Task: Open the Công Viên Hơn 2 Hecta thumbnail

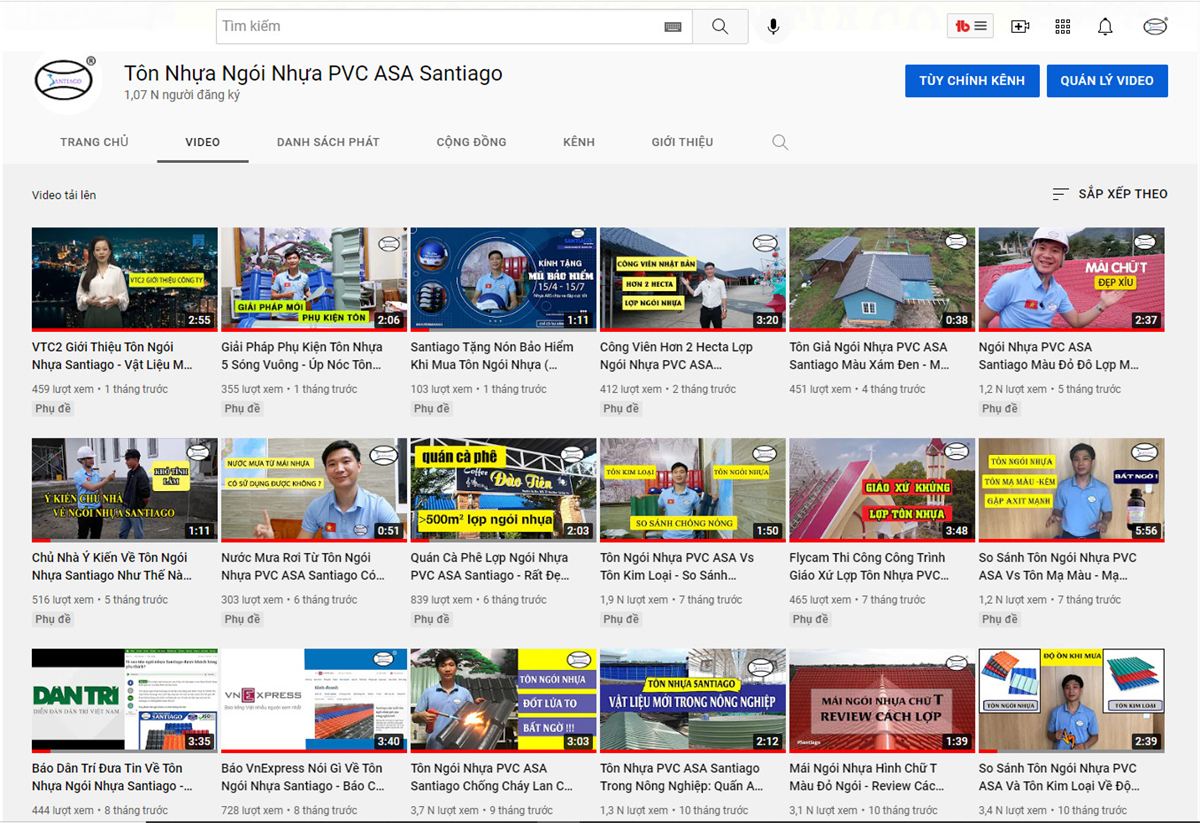Action: 693,279
